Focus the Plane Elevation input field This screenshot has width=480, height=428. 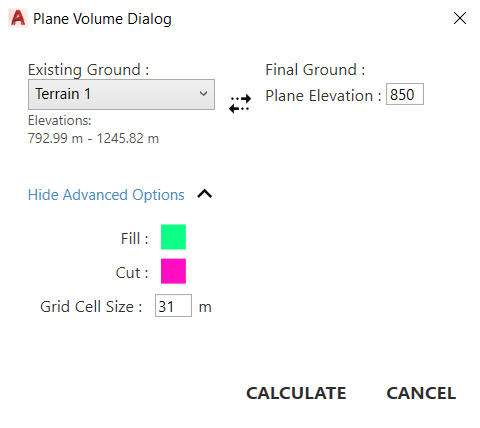click(405, 94)
